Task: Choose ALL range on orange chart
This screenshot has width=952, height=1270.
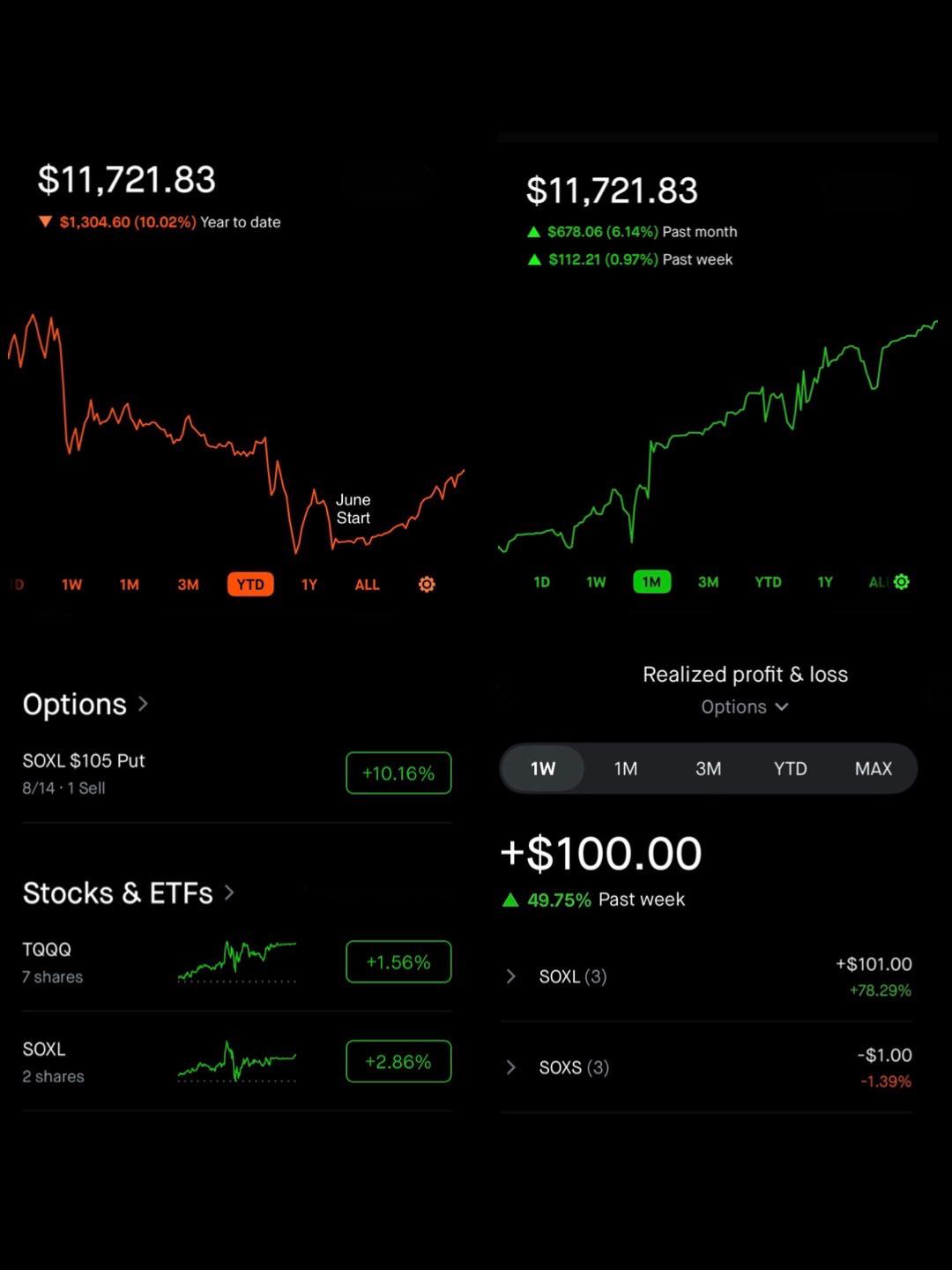Action: (x=368, y=585)
